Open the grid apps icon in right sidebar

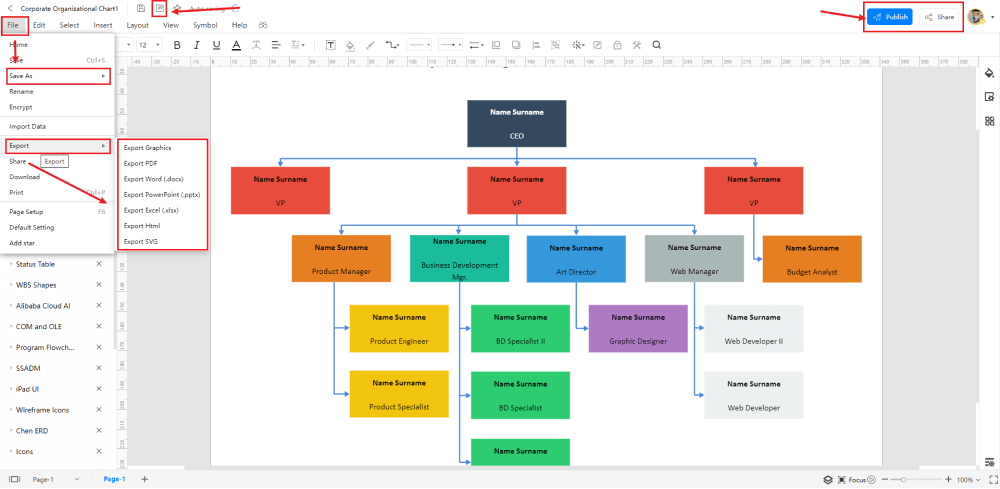(989, 121)
